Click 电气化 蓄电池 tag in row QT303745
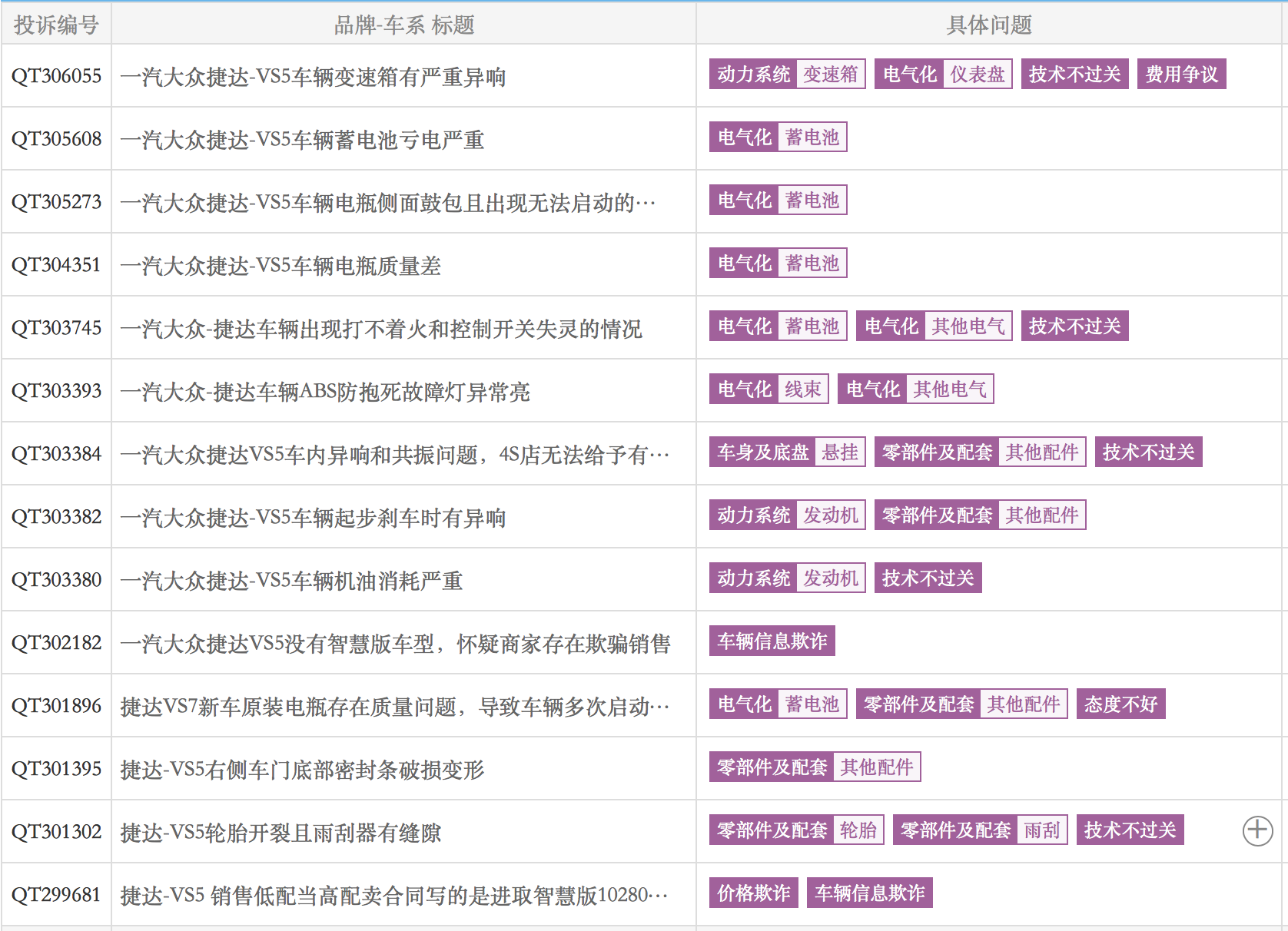This screenshot has height=931, width=1288. [x=778, y=326]
